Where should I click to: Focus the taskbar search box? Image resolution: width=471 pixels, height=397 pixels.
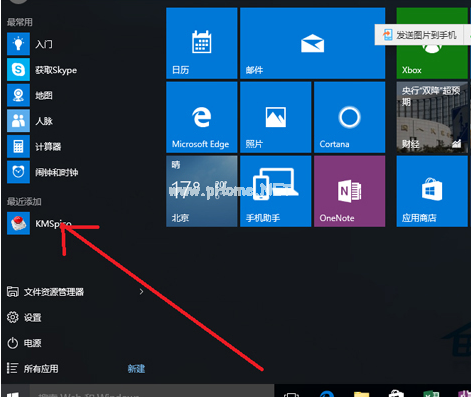[x=152, y=391]
